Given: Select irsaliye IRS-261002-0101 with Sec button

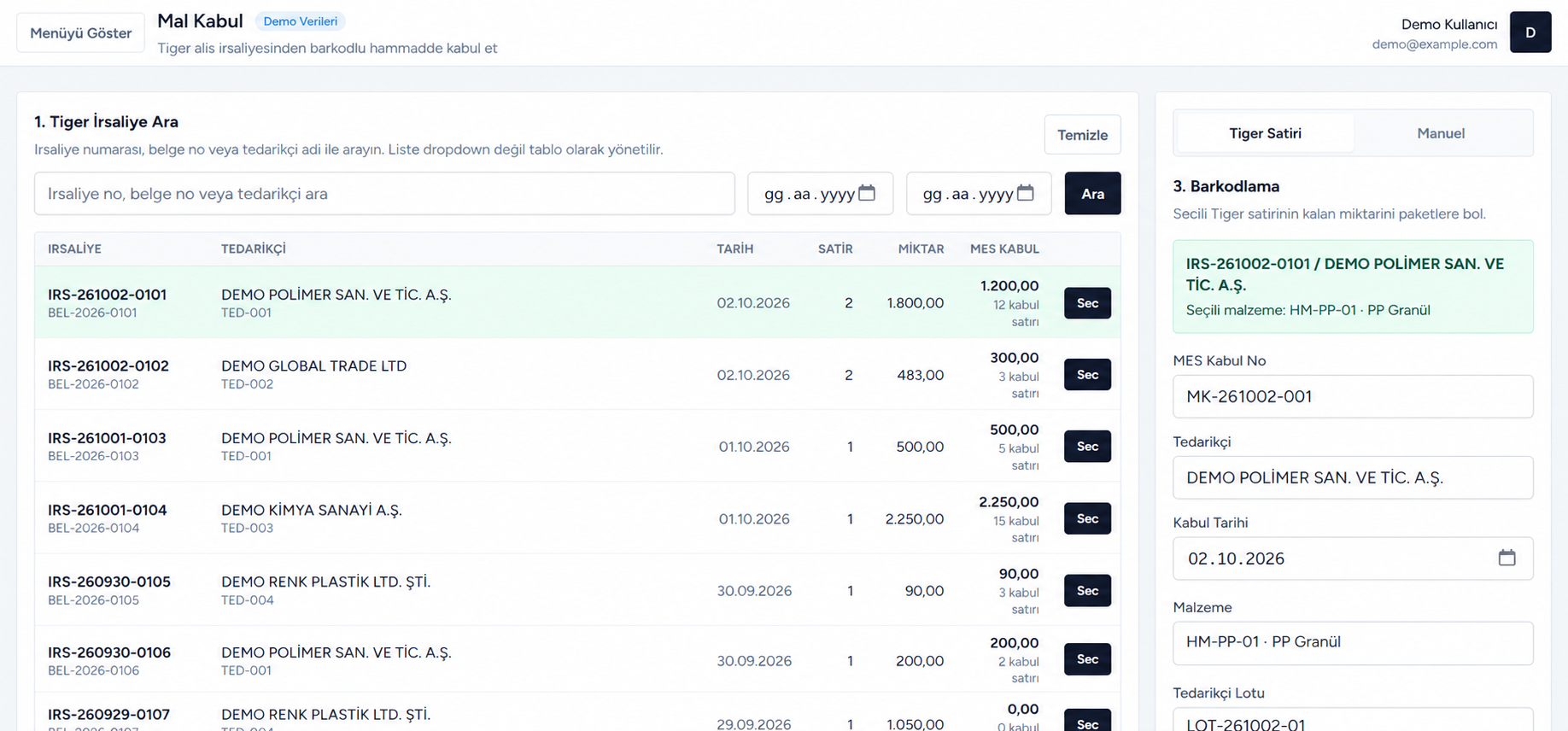Looking at the screenshot, I should pyautogui.click(x=1087, y=303).
